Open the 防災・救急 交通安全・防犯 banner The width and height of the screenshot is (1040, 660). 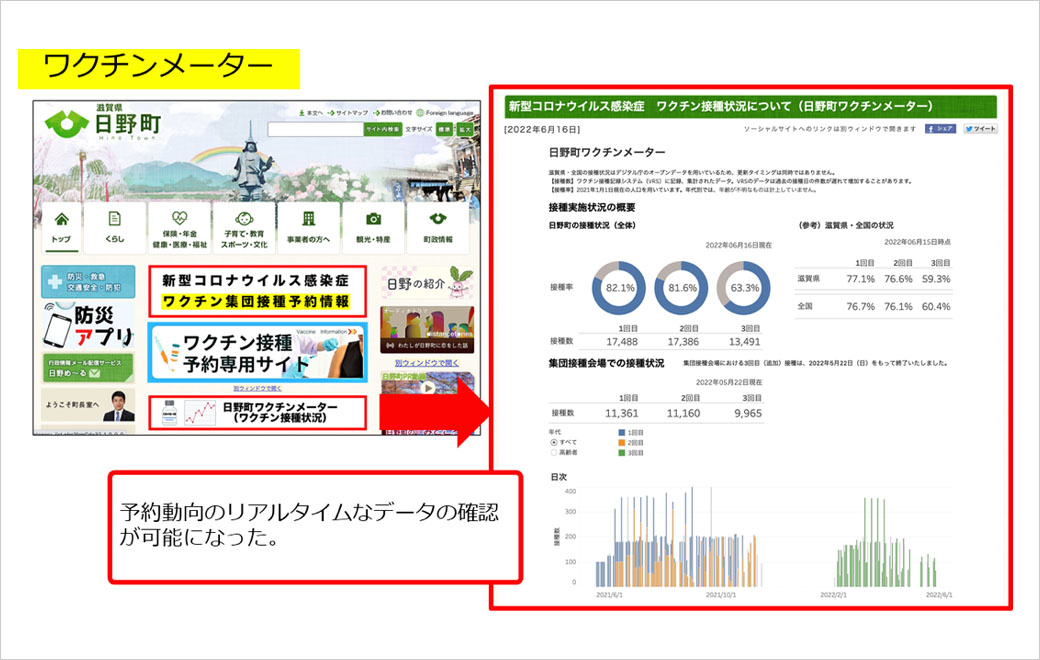(88, 282)
